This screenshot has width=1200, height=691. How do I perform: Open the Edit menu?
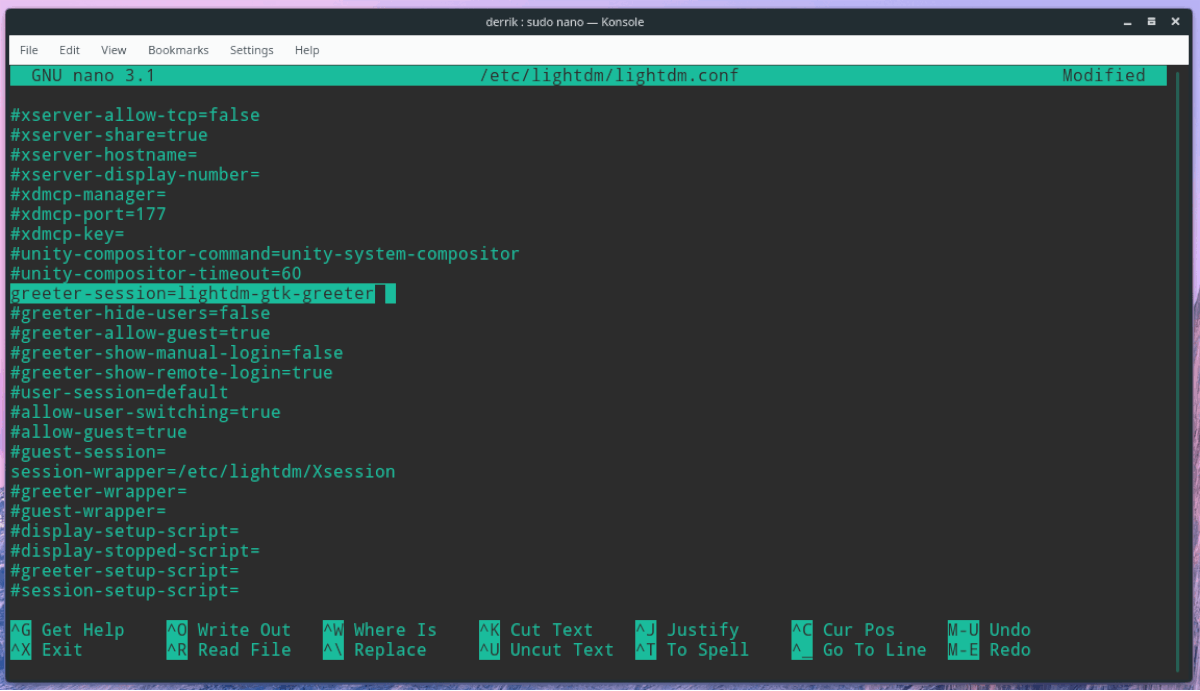(69, 50)
